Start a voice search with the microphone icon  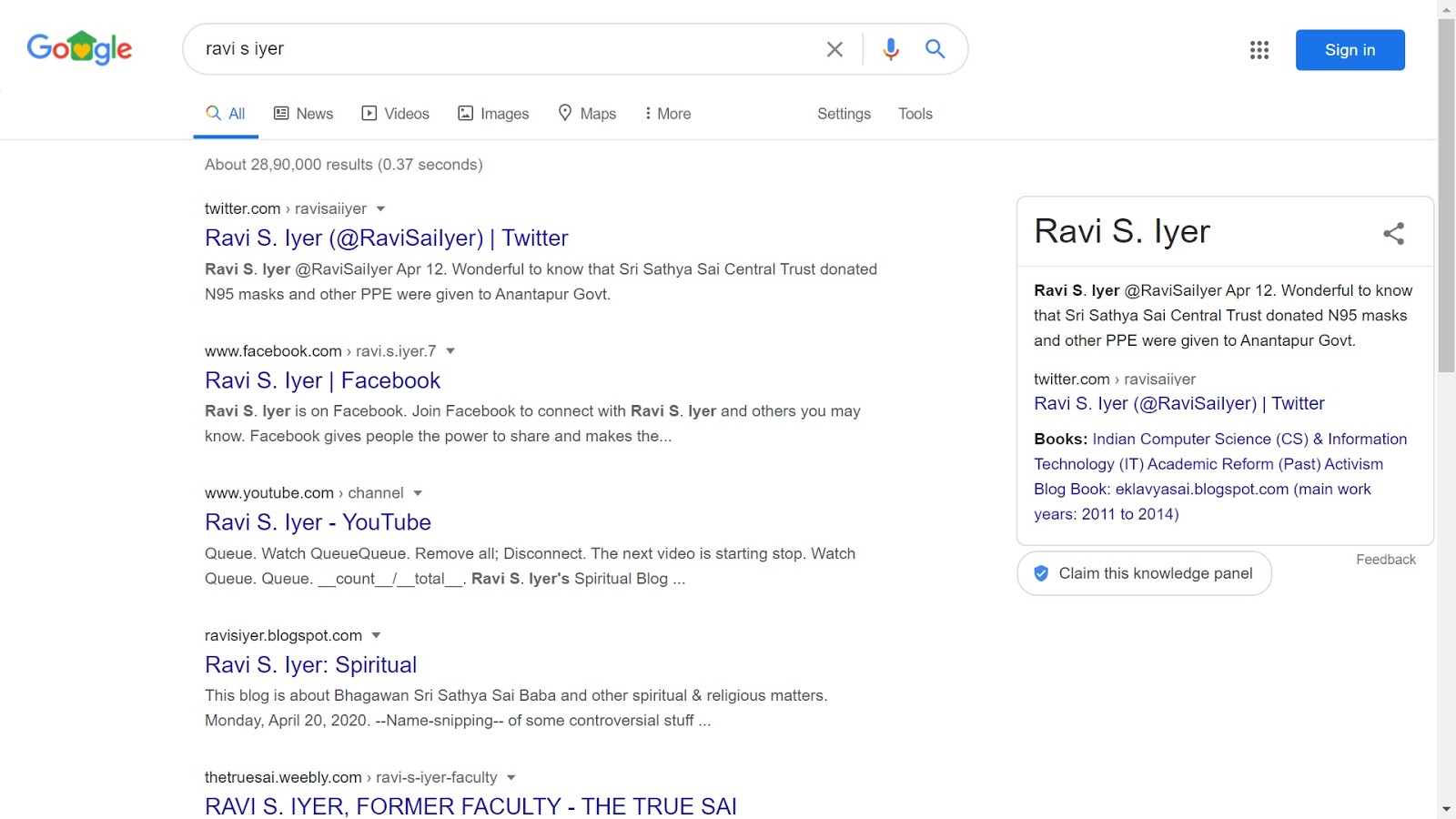click(x=889, y=50)
